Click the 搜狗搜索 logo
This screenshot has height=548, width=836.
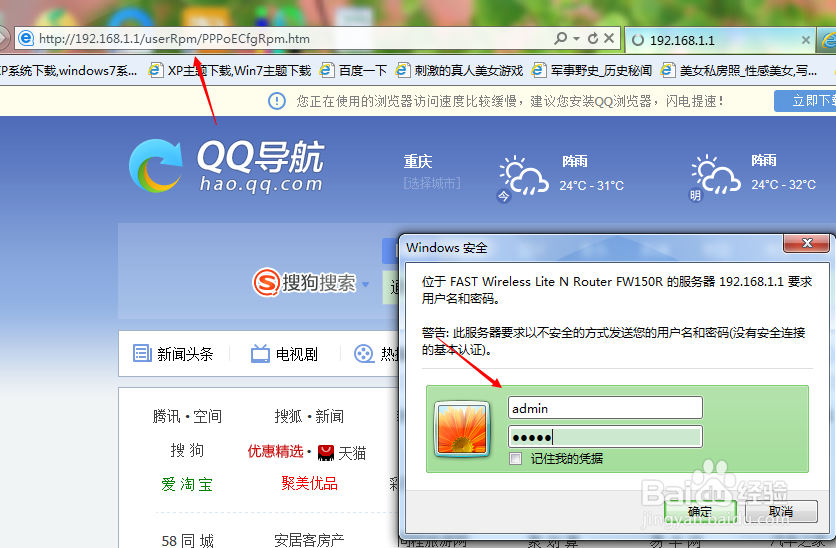click(x=304, y=283)
